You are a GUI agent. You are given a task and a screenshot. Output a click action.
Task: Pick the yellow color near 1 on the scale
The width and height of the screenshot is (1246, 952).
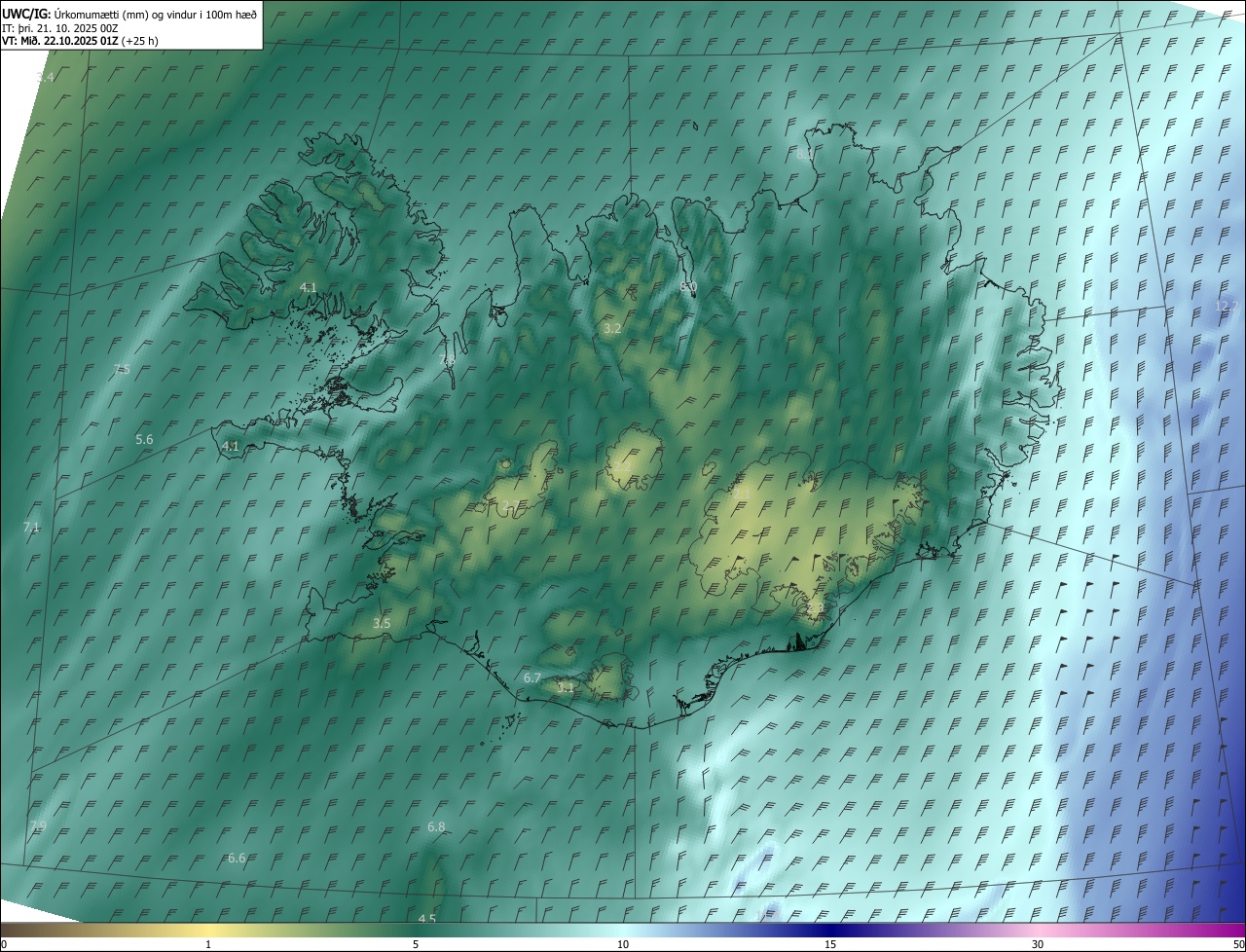coord(208,931)
